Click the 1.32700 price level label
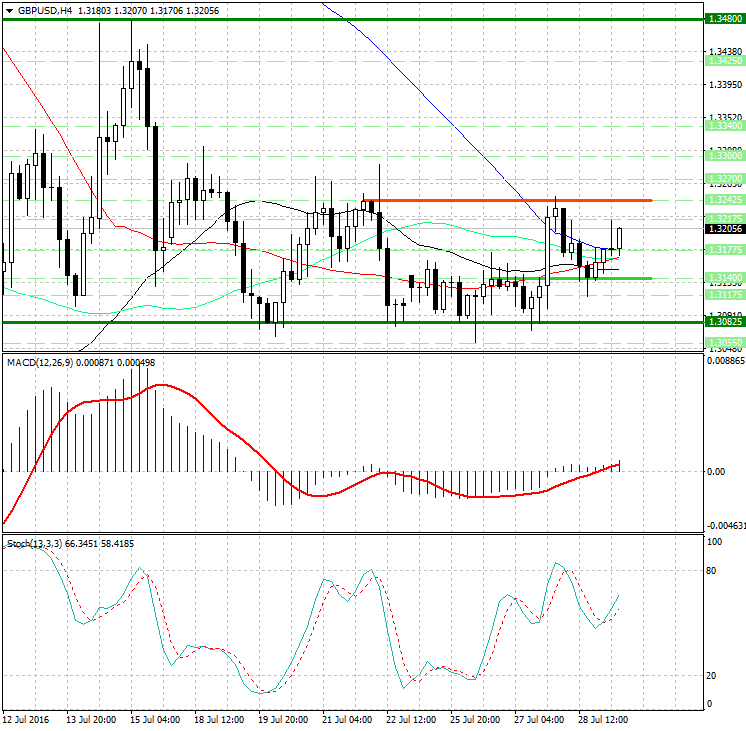 pyautogui.click(x=723, y=178)
